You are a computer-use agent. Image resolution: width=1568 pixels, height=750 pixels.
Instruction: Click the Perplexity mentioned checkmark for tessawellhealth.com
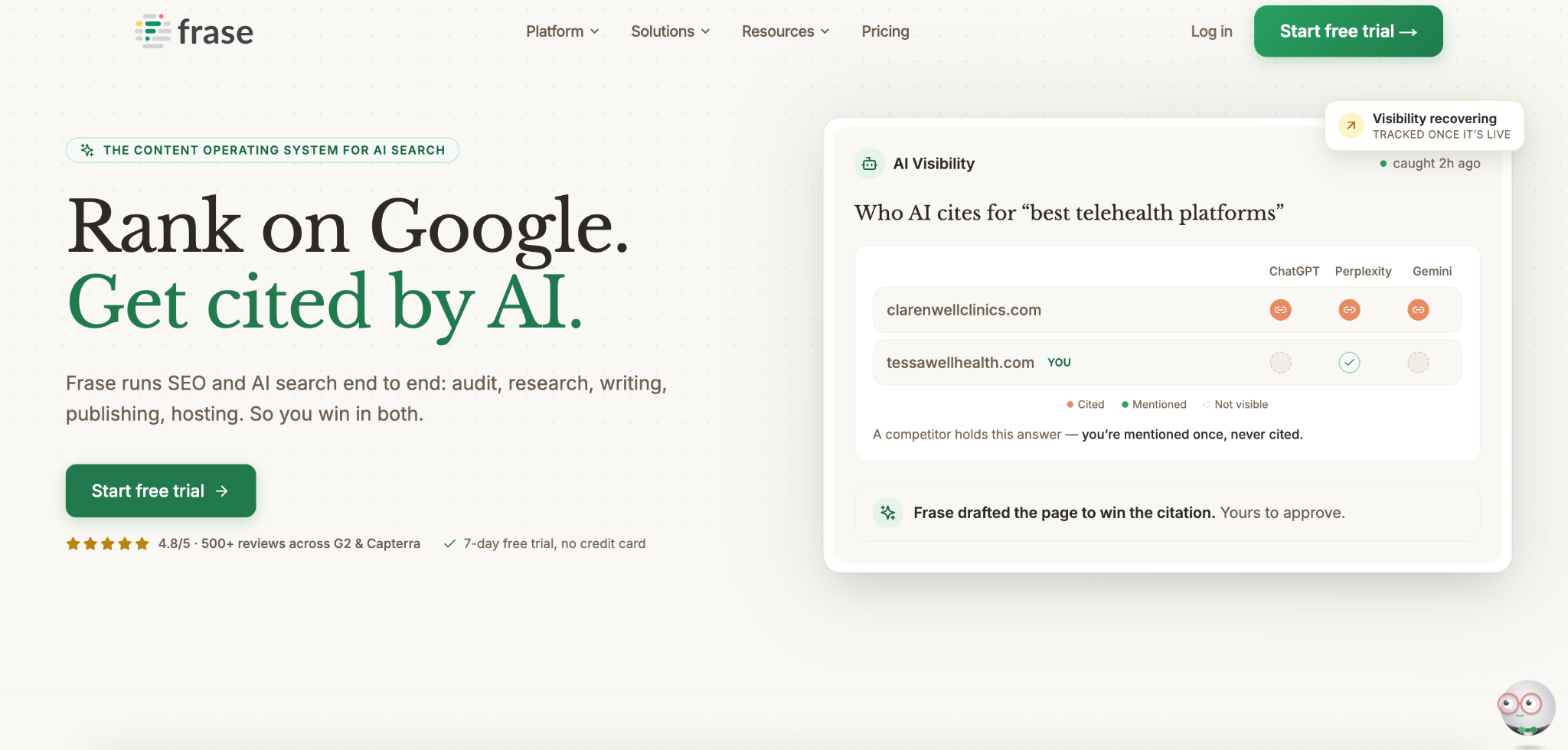coord(1349,363)
